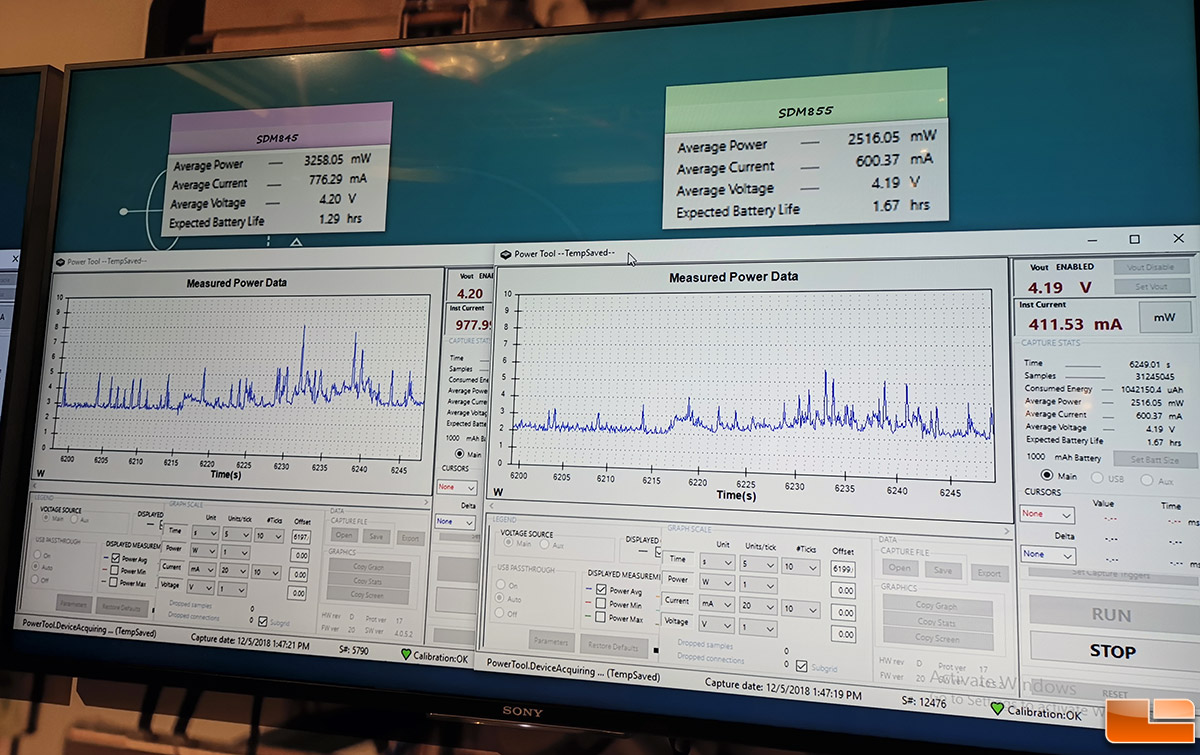Click the SDM845 average power value 3258.05
1200x755 pixels.
325,158
